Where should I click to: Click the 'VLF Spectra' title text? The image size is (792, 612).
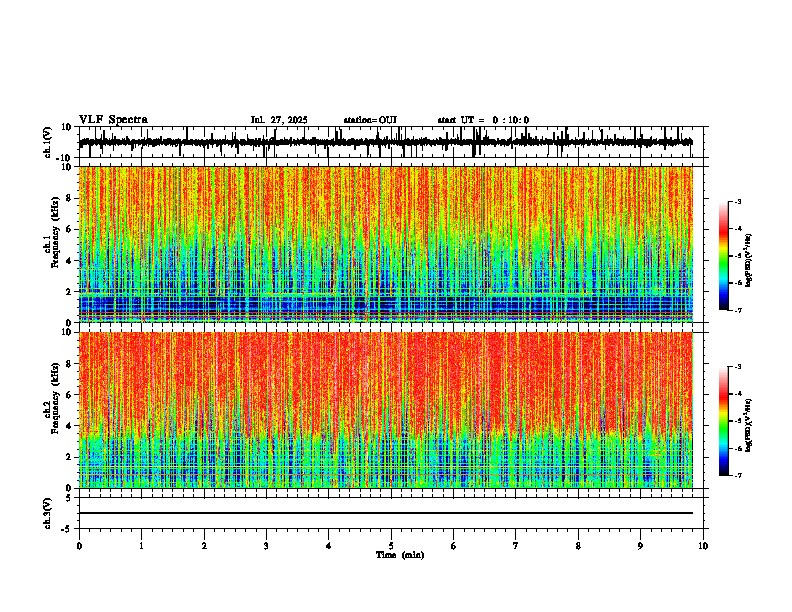point(113,120)
